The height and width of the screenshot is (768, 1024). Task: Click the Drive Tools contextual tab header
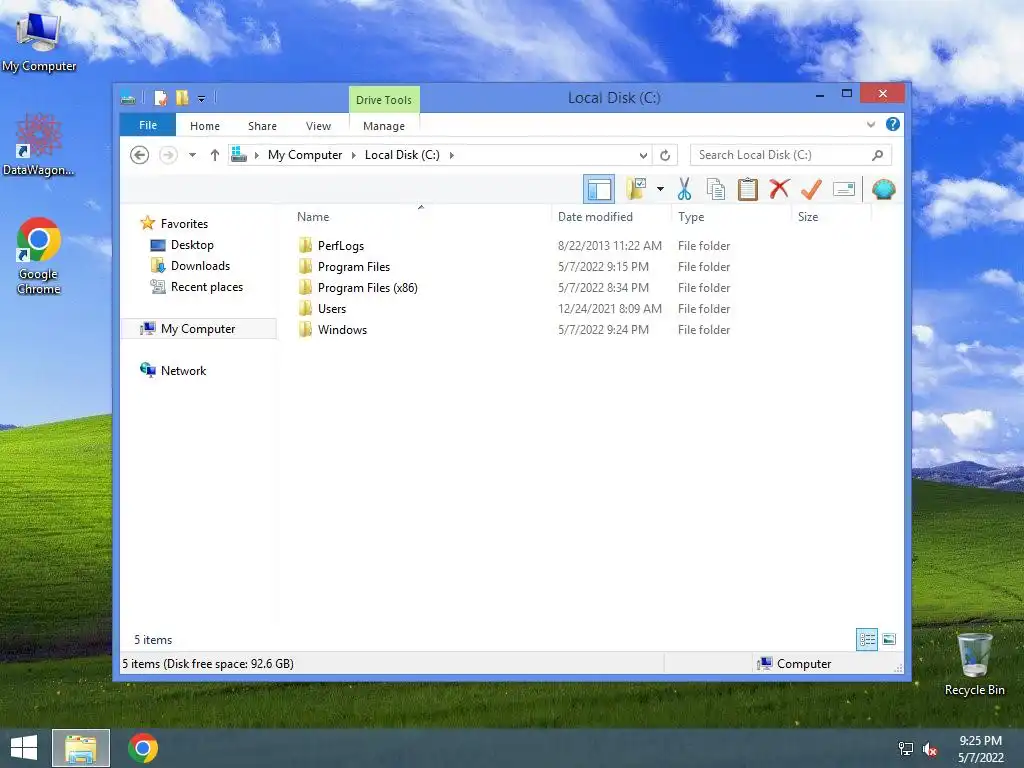click(383, 100)
